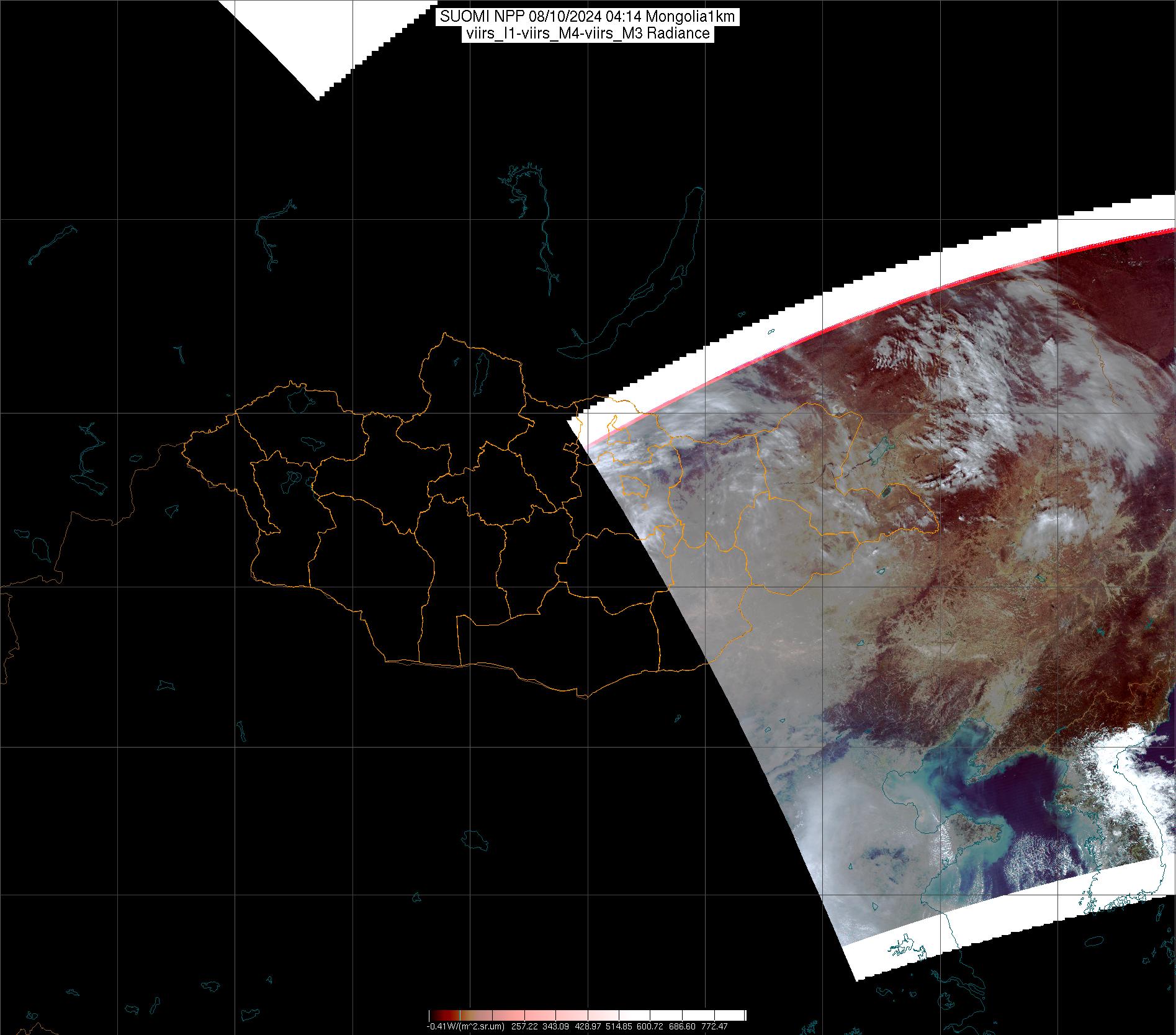Click the -0.41W/(m^2.sr.um) colorbar unit label

(x=465, y=1026)
